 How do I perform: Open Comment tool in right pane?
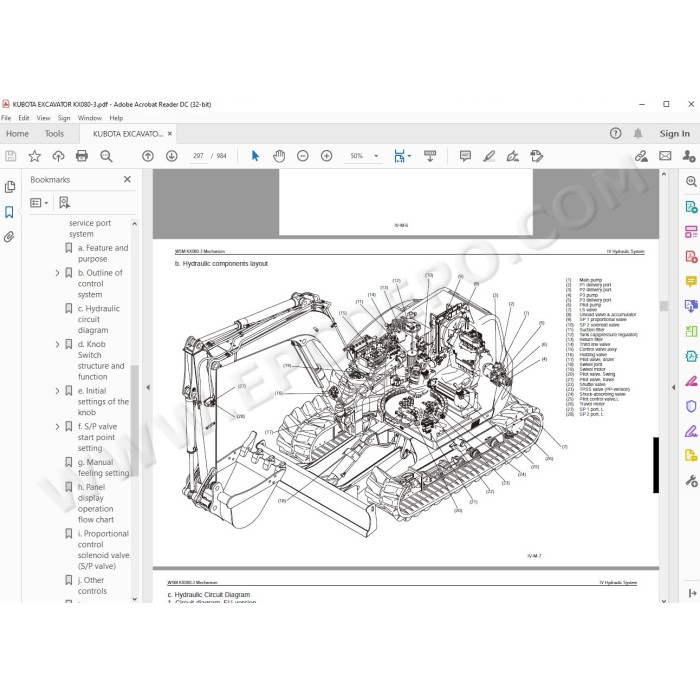[x=691, y=281]
